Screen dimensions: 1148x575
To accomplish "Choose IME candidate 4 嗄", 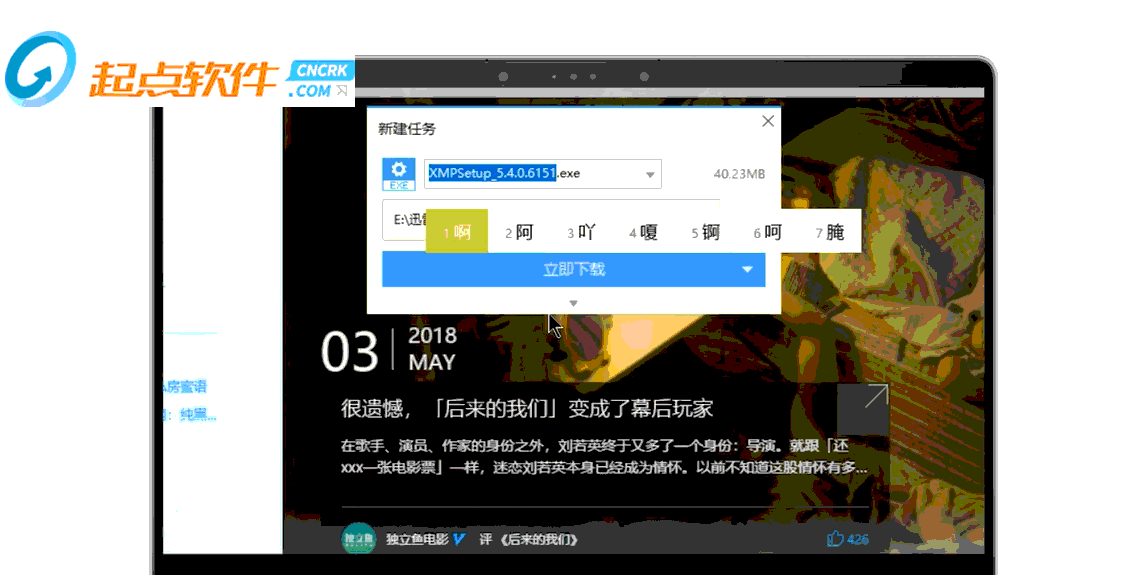I will point(644,232).
